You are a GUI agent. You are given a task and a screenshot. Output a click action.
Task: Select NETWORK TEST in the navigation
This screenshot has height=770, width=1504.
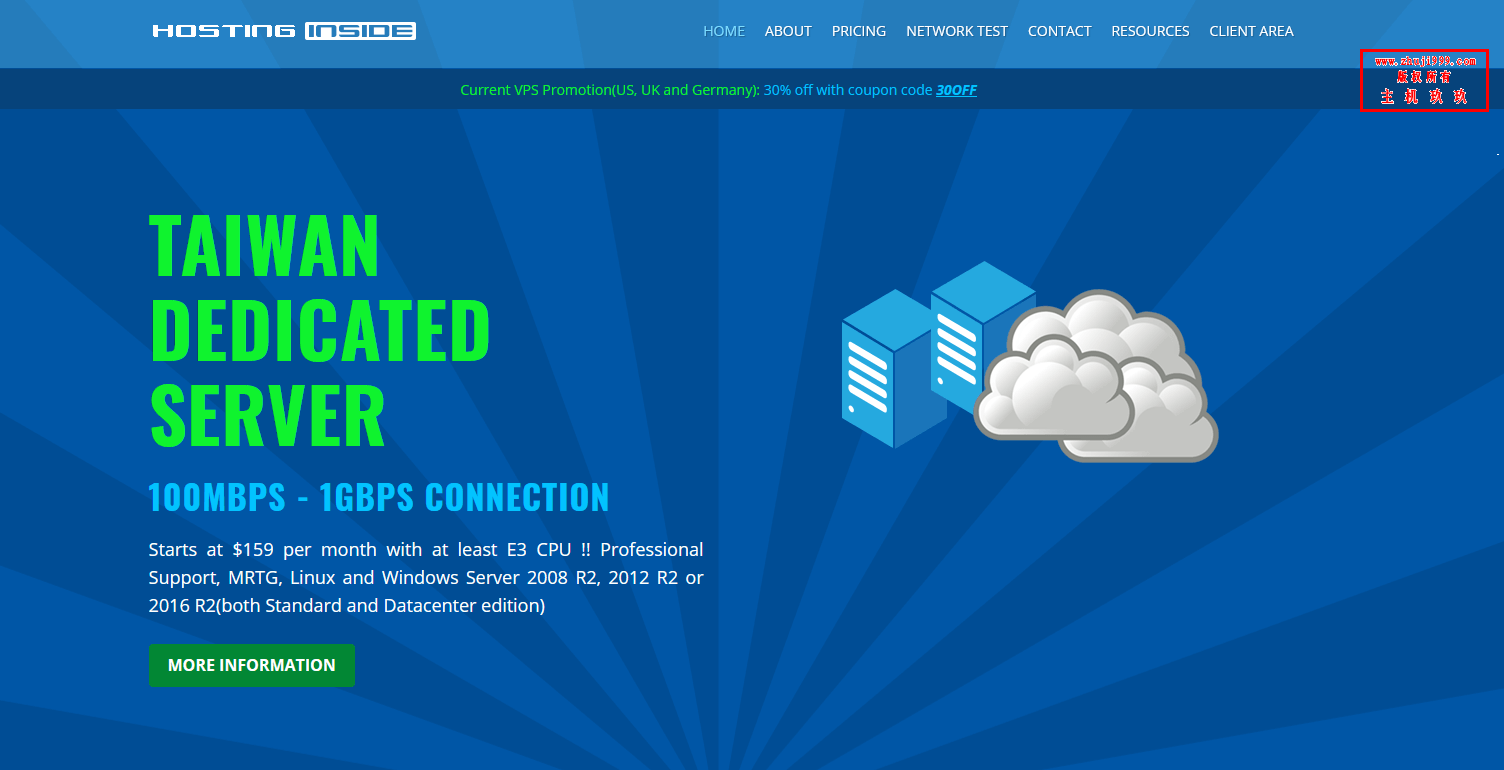[x=957, y=31]
